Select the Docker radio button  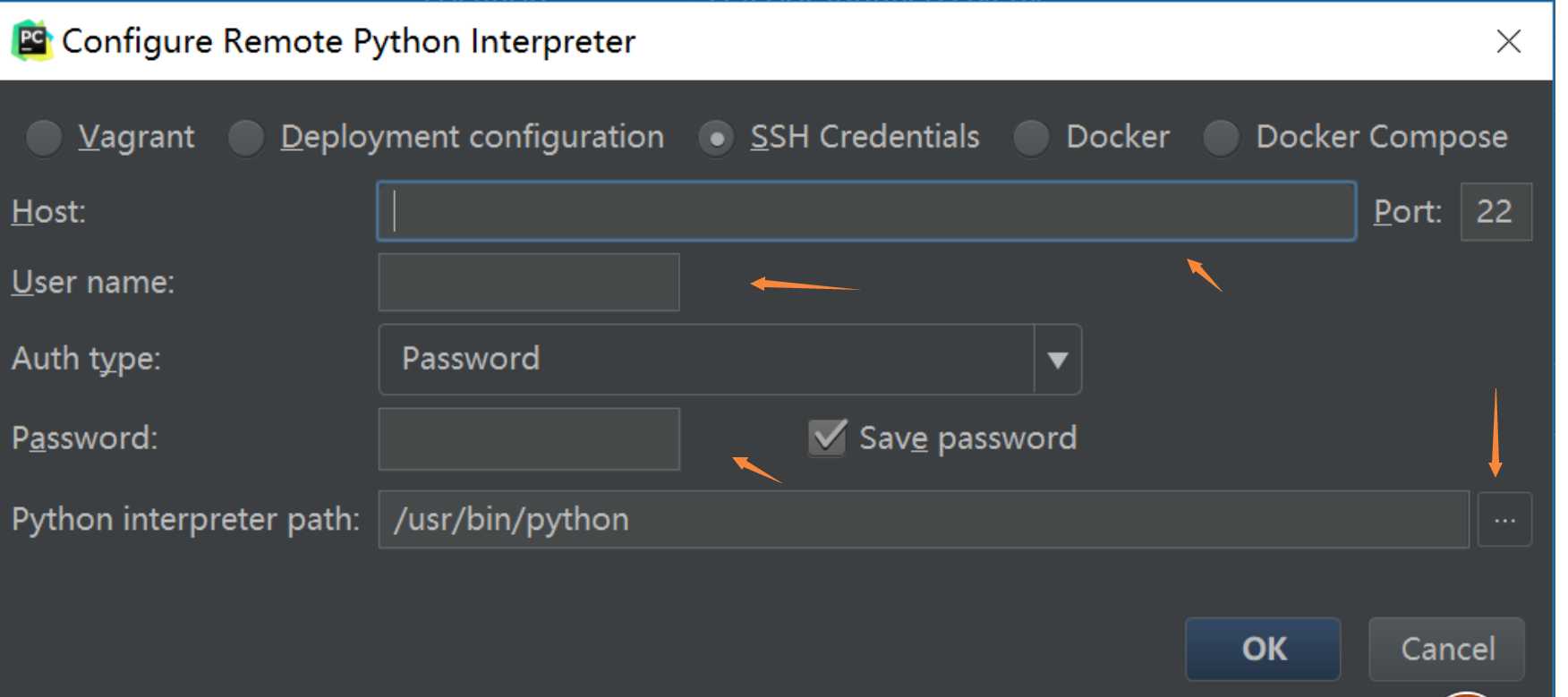(1032, 138)
